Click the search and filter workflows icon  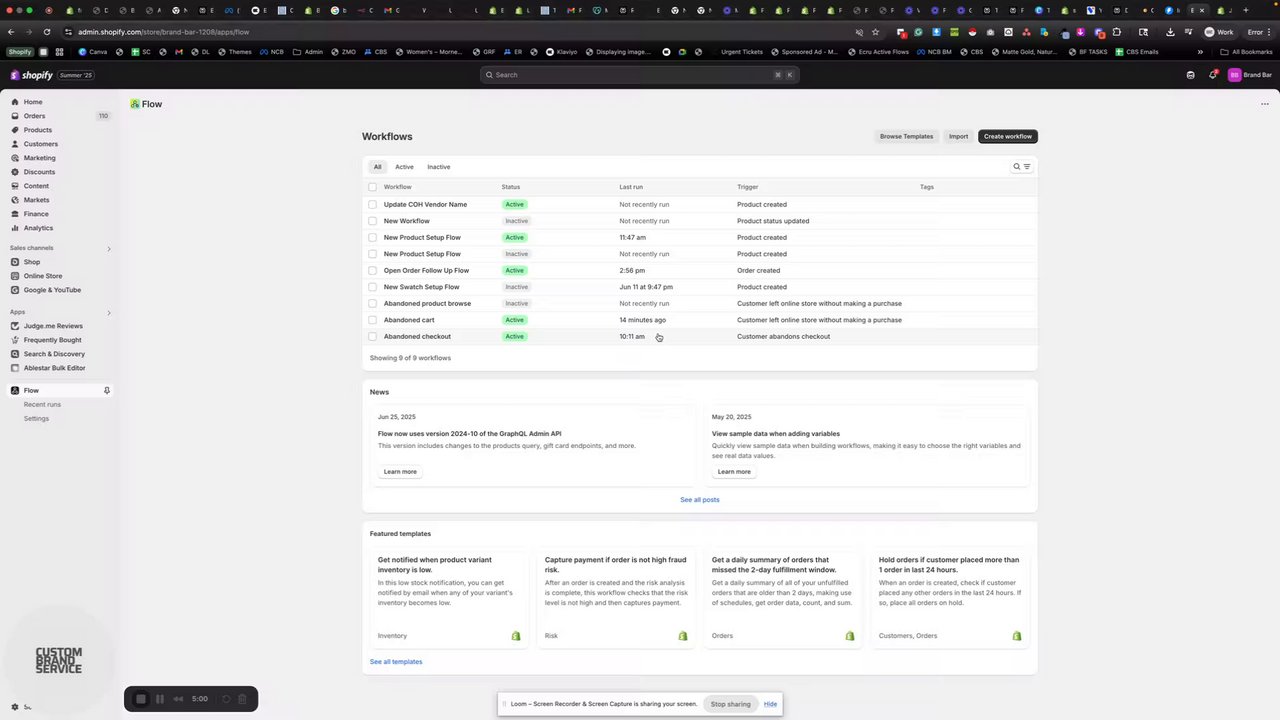(1021, 167)
